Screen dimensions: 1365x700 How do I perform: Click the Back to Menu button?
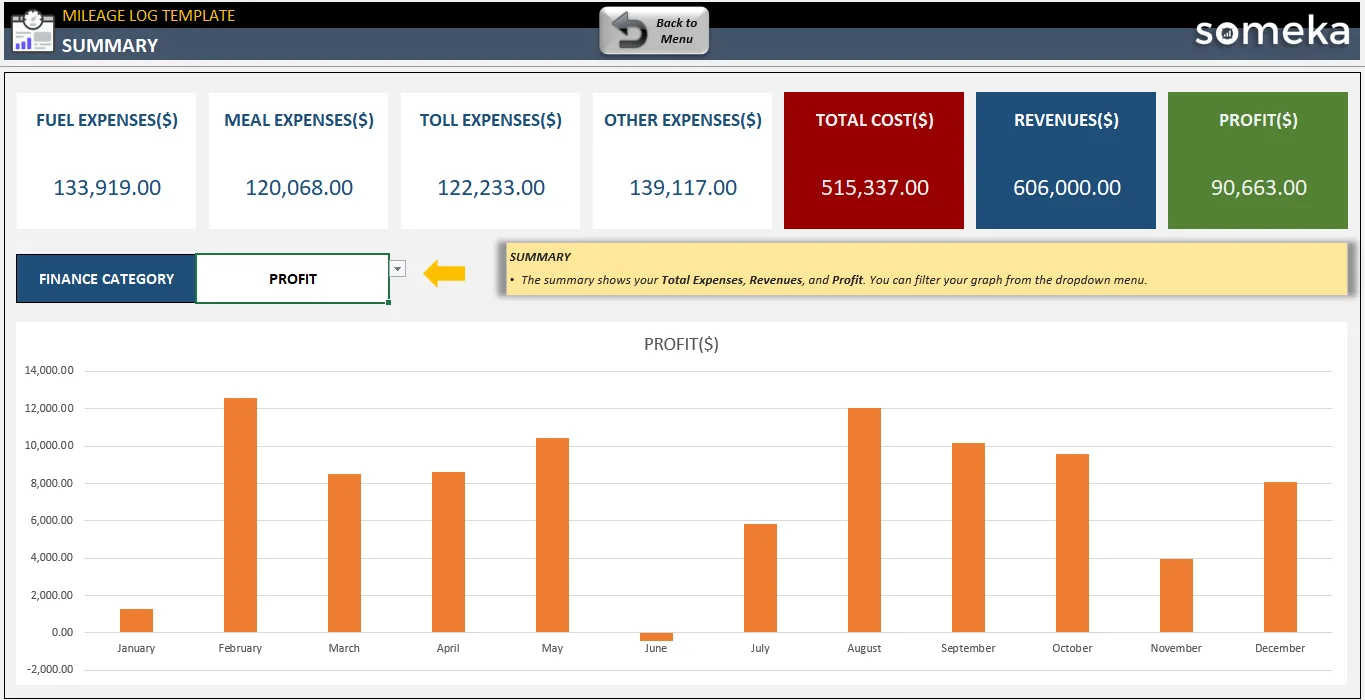pos(654,31)
